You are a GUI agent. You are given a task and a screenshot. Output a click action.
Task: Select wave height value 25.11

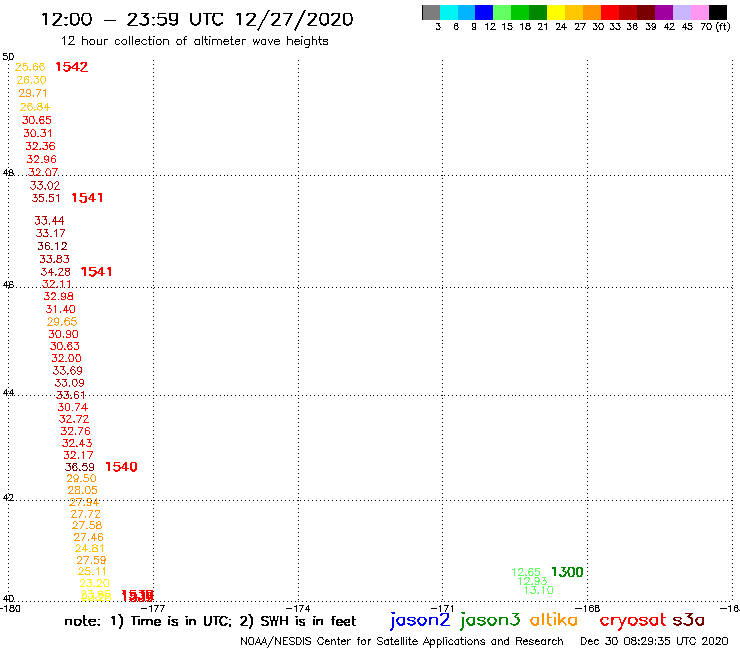pyautogui.click(x=92, y=572)
